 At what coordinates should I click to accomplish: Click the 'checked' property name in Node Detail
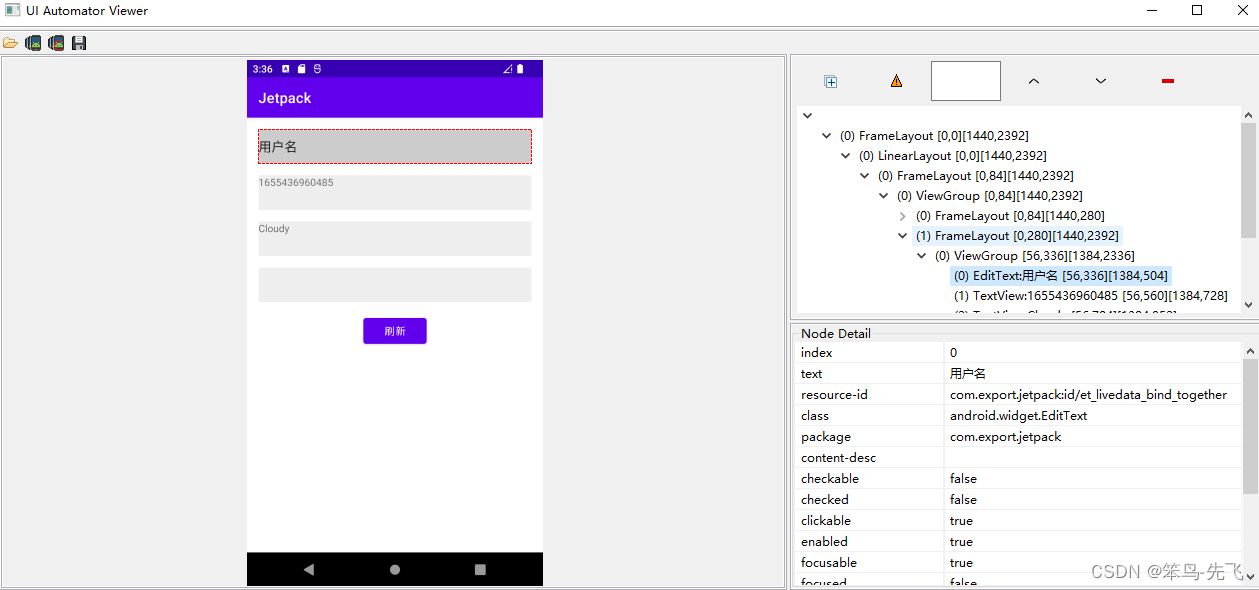tap(824, 500)
